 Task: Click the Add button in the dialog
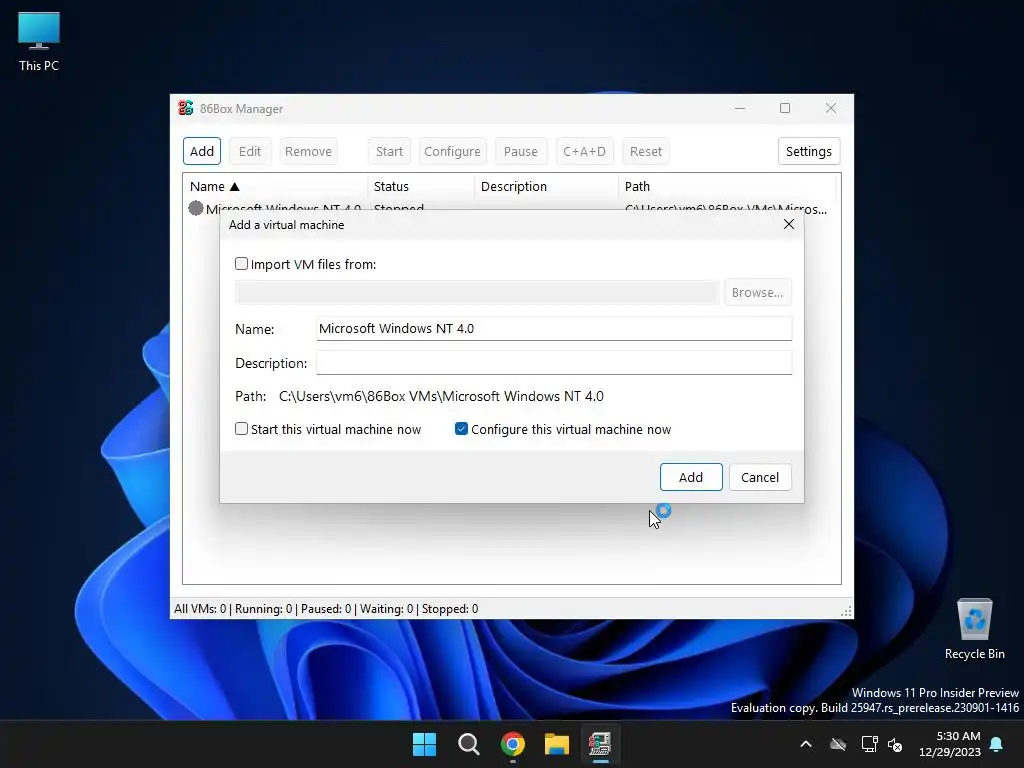[x=691, y=477]
